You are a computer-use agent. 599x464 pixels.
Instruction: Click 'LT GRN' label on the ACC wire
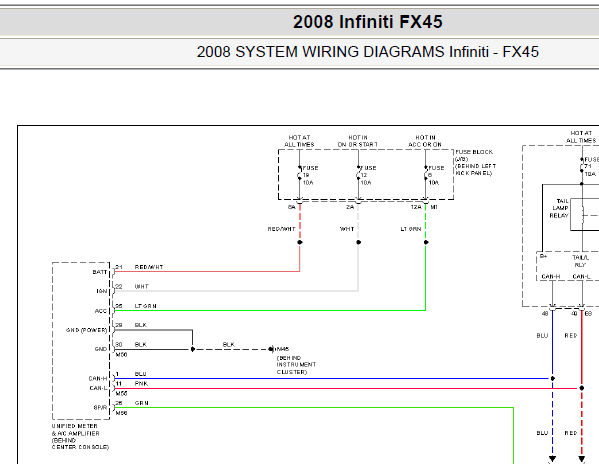146,306
